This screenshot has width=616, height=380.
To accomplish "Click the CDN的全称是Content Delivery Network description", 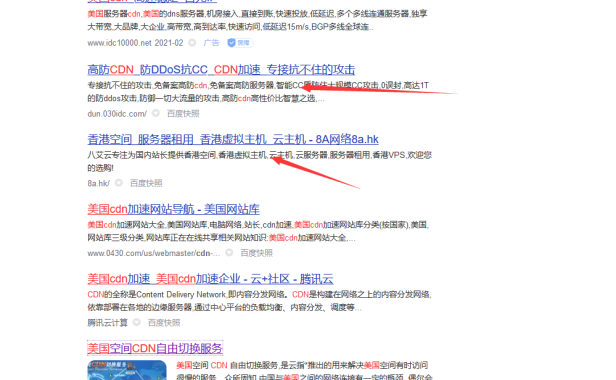I will pos(259,301).
